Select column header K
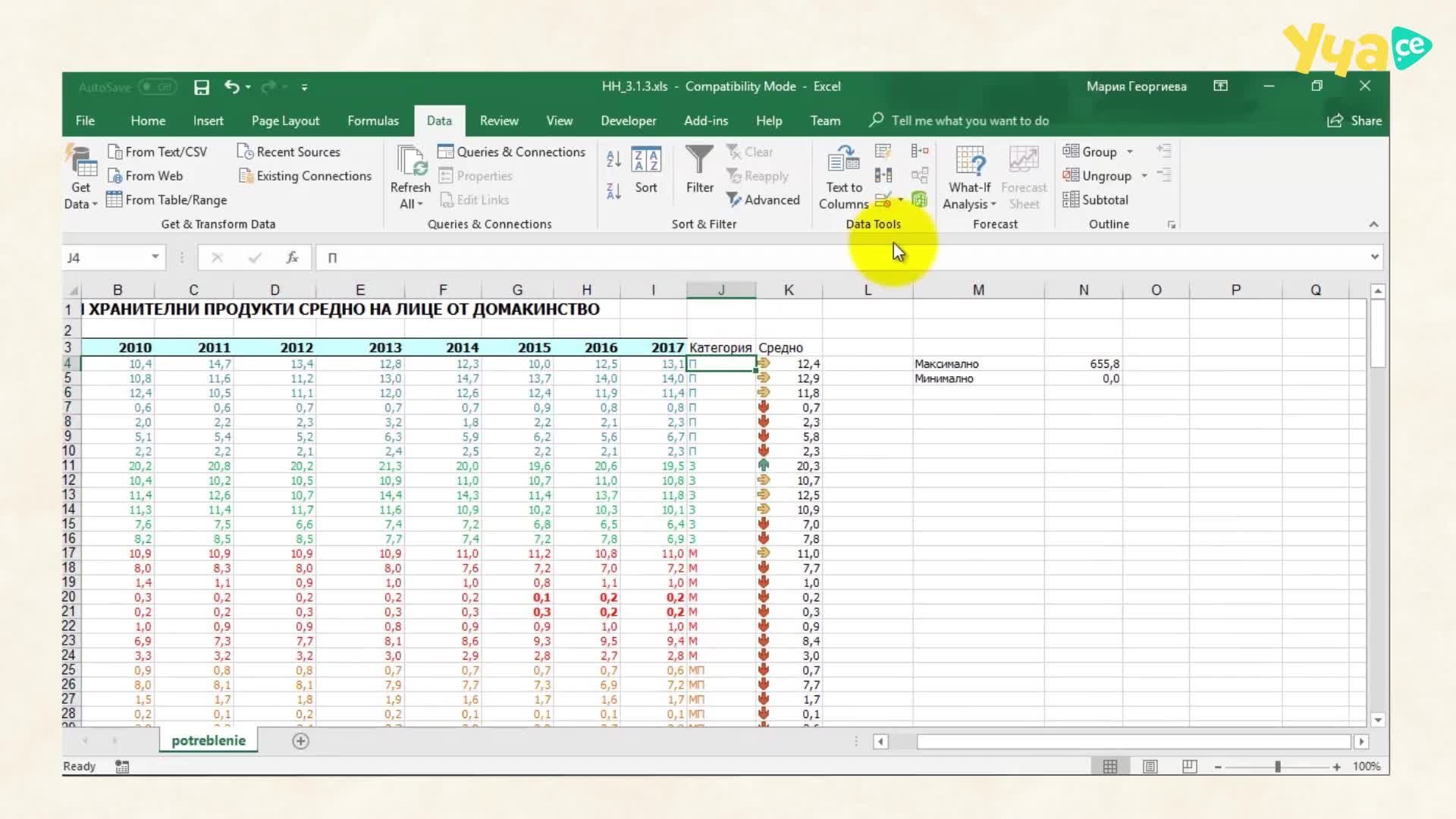The width and height of the screenshot is (1456, 819). point(789,290)
